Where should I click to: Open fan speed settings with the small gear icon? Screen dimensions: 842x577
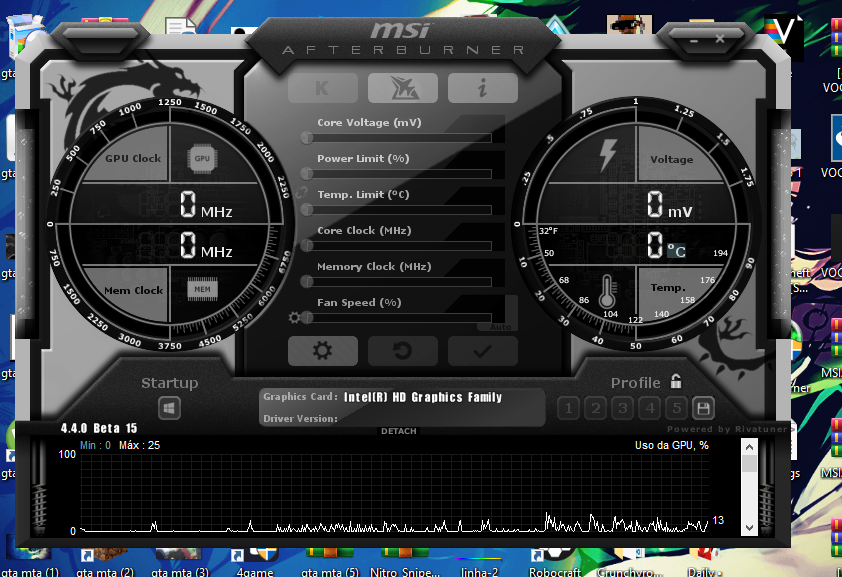294,317
